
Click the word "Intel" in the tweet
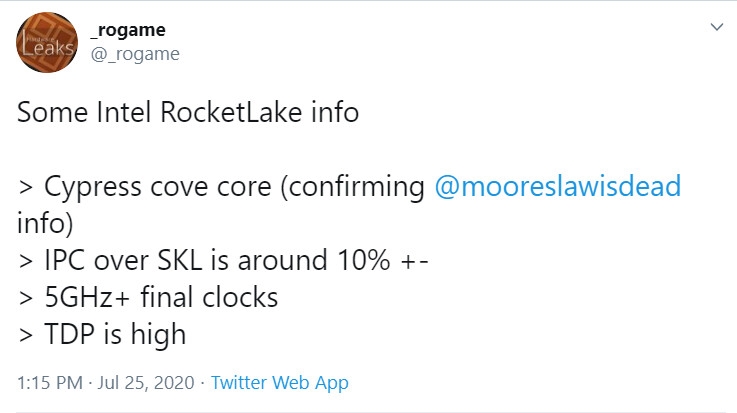(127, 113)
